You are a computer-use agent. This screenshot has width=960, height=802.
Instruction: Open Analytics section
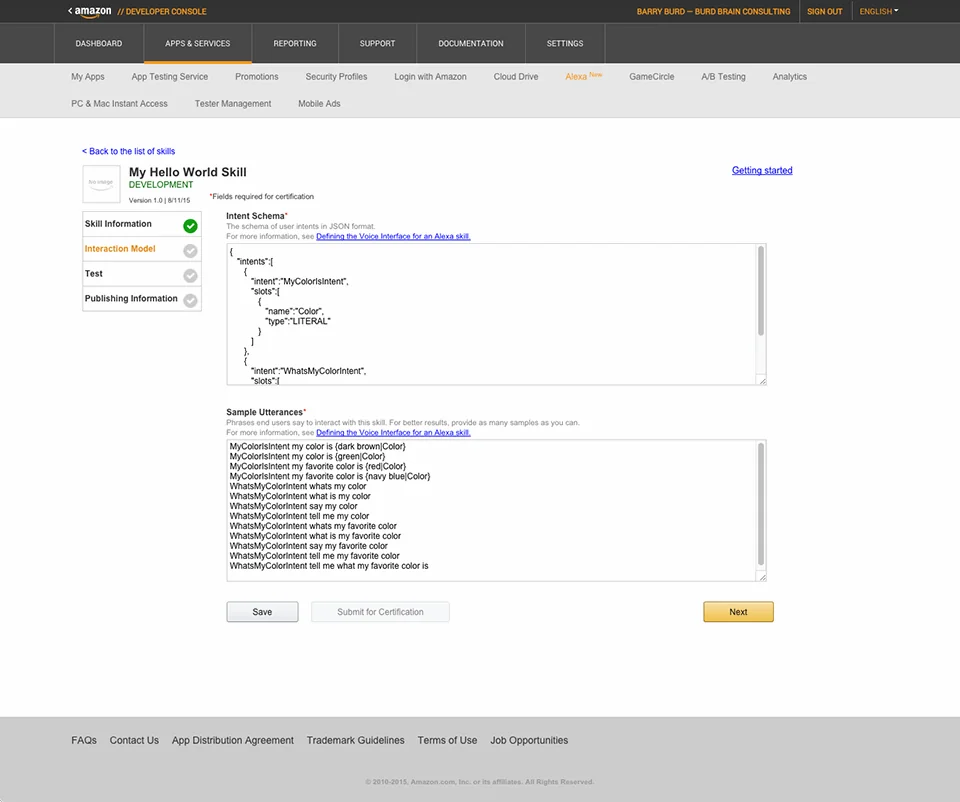790,77
